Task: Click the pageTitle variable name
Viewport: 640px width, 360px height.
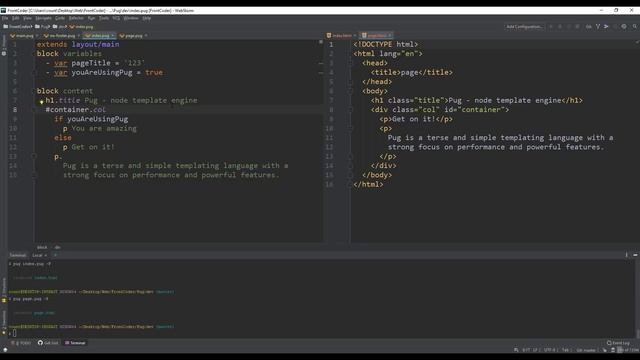Action: [x=91, y=63]
